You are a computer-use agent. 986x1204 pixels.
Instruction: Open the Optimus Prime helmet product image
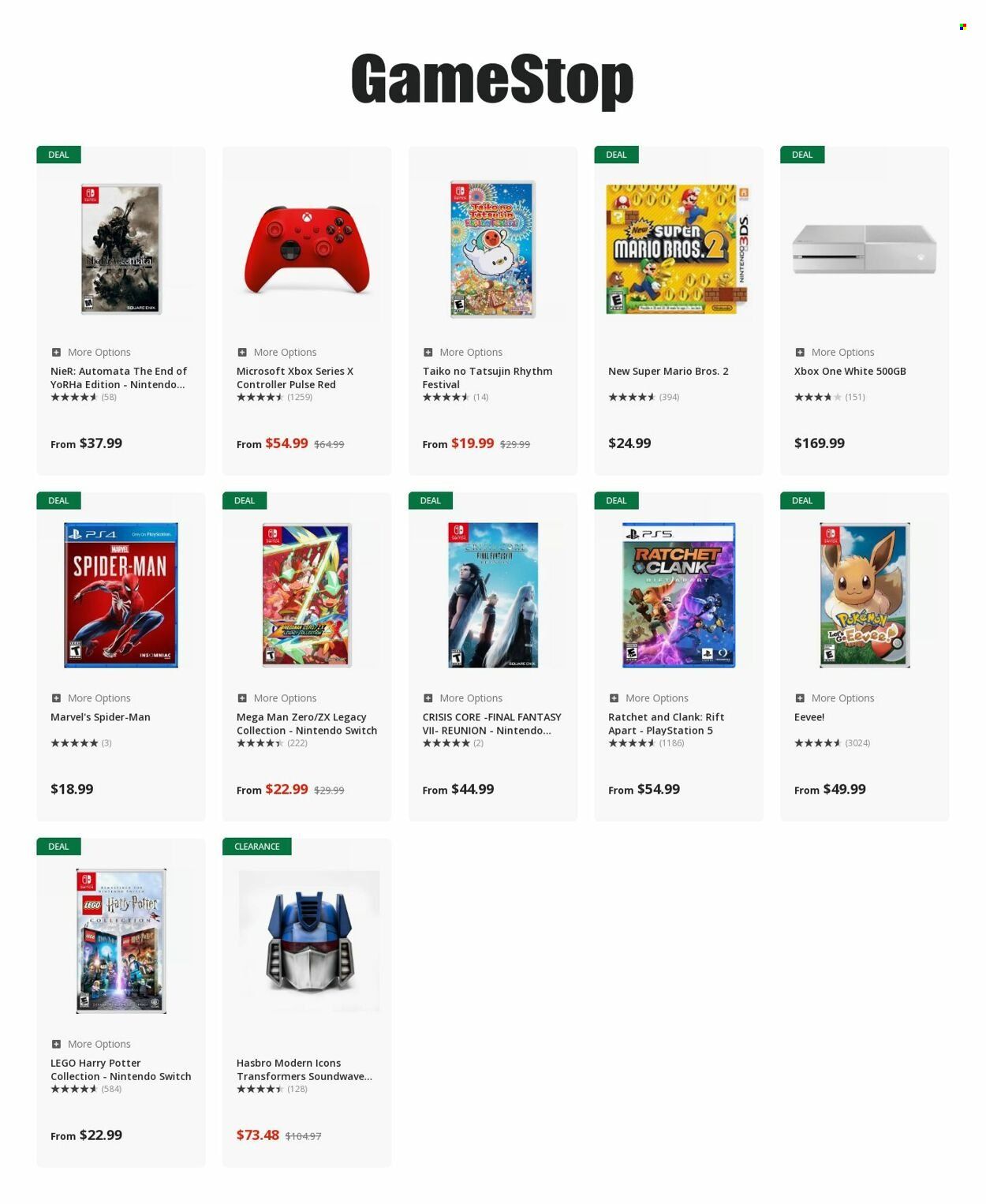(308, 940)
